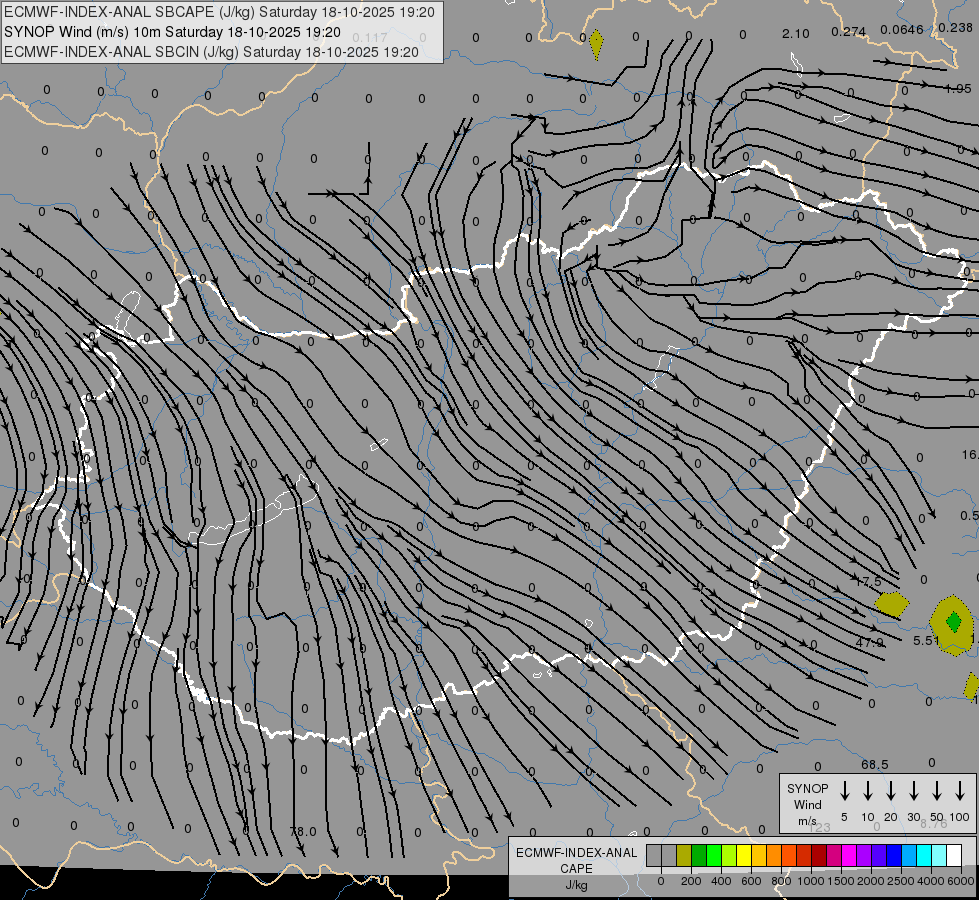Image resolution: width=979 pixels, height=900 pixels.
Task: Click the 800 tick label on the CAPE scale
Action: [781, 881]
